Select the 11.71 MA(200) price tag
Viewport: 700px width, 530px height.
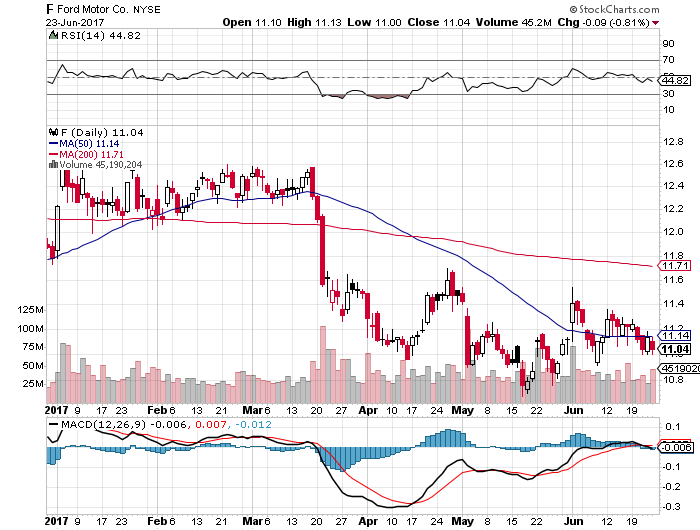tap(674, 266)
